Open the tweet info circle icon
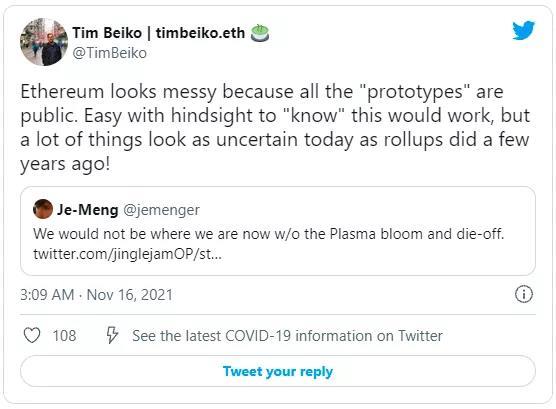The image size is (556, 409). click(x=524, y=294)
